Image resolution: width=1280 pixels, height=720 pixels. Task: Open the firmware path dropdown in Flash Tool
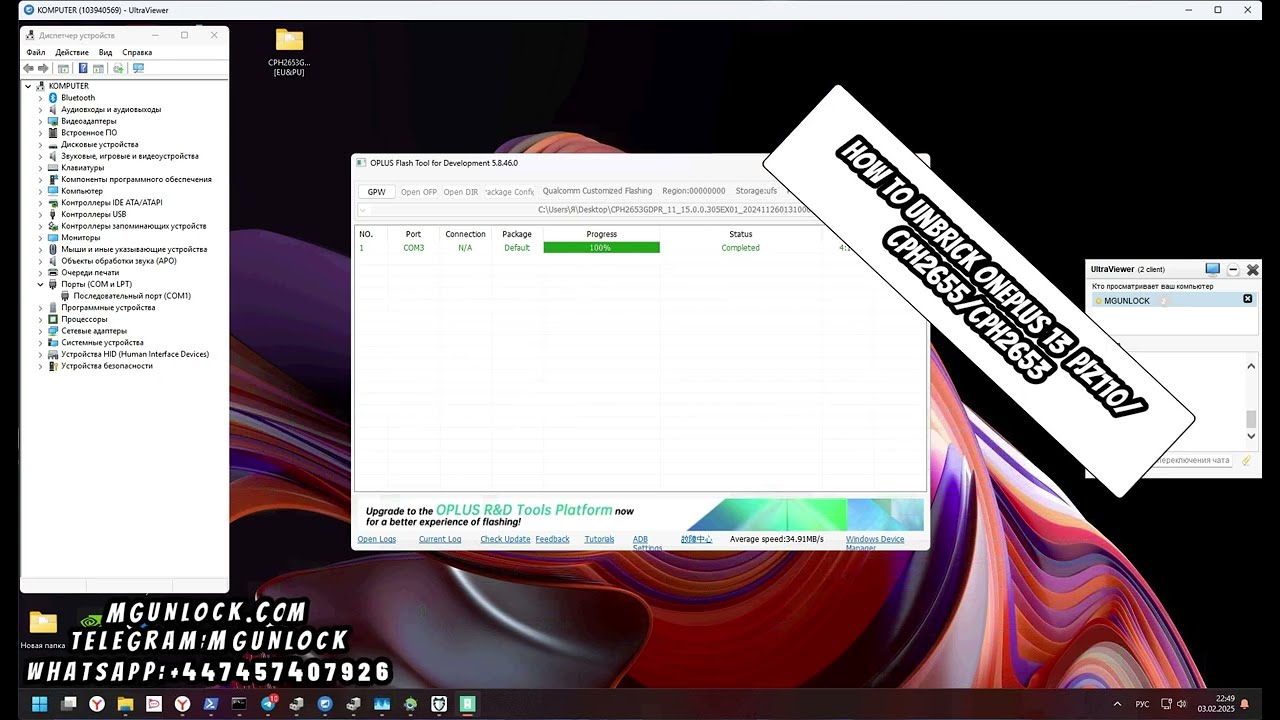363,210
